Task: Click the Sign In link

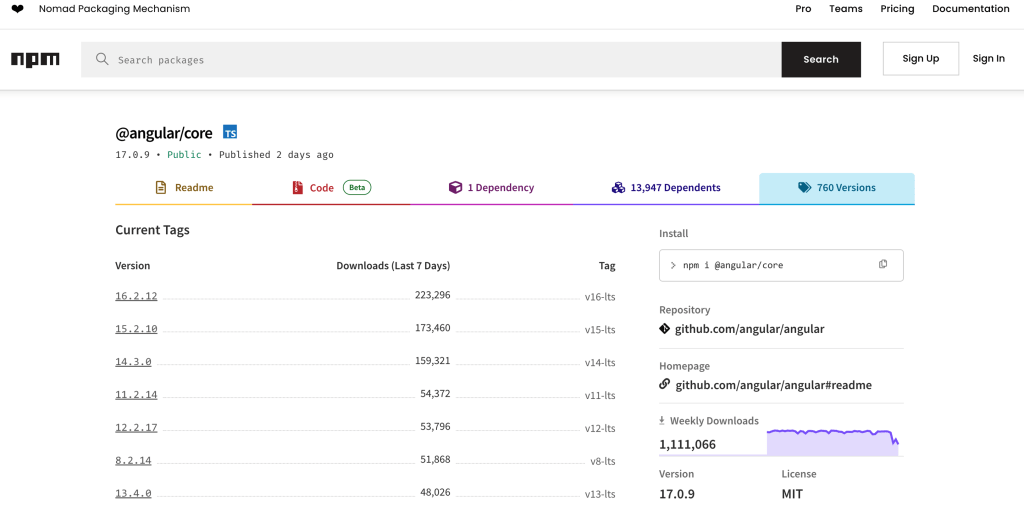Action: click(x=989, y=59)
